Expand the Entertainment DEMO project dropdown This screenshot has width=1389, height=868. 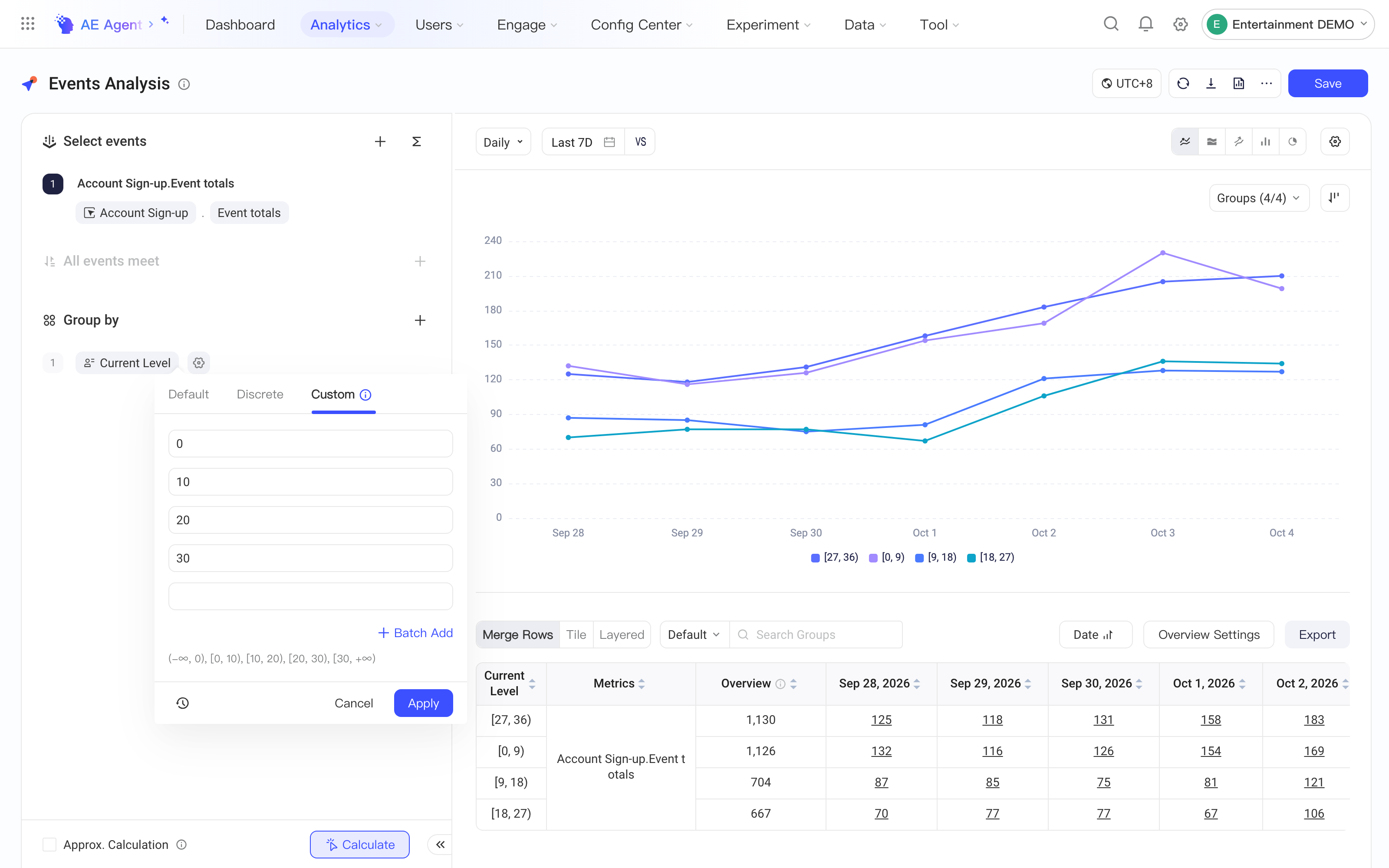pos(1287,24)
